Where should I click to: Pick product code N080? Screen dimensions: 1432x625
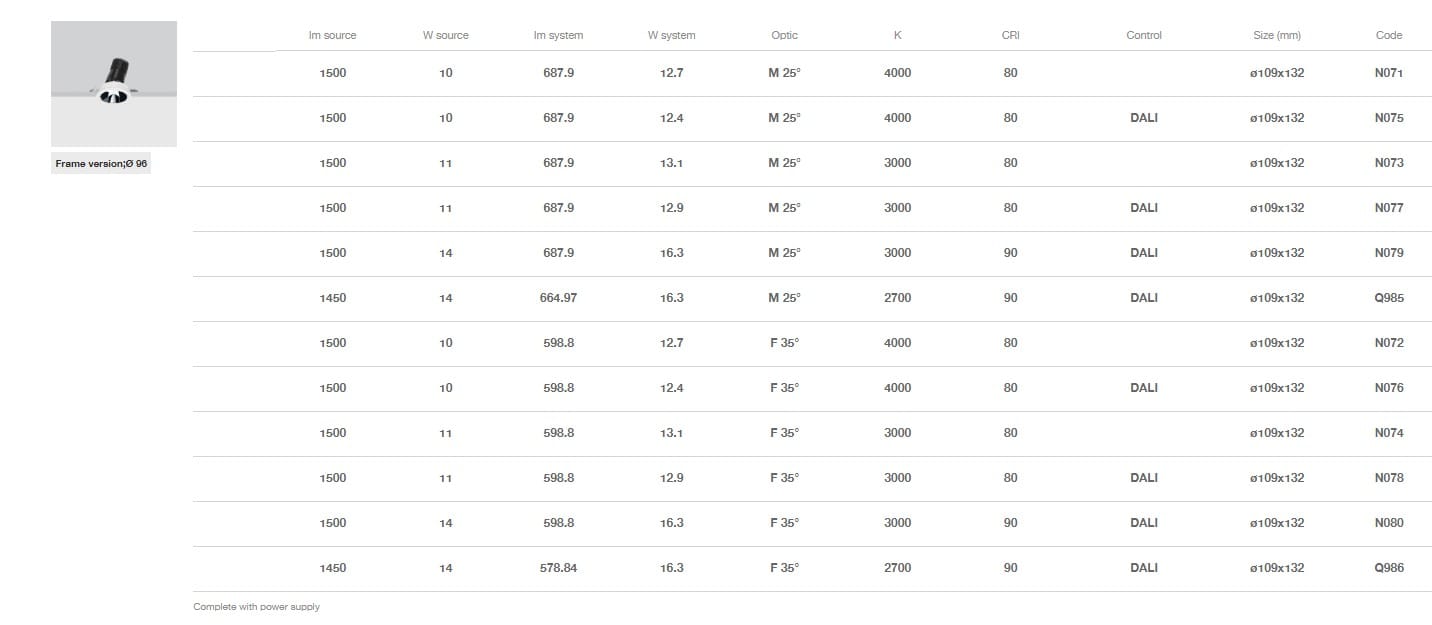[x=1389, y=523]
